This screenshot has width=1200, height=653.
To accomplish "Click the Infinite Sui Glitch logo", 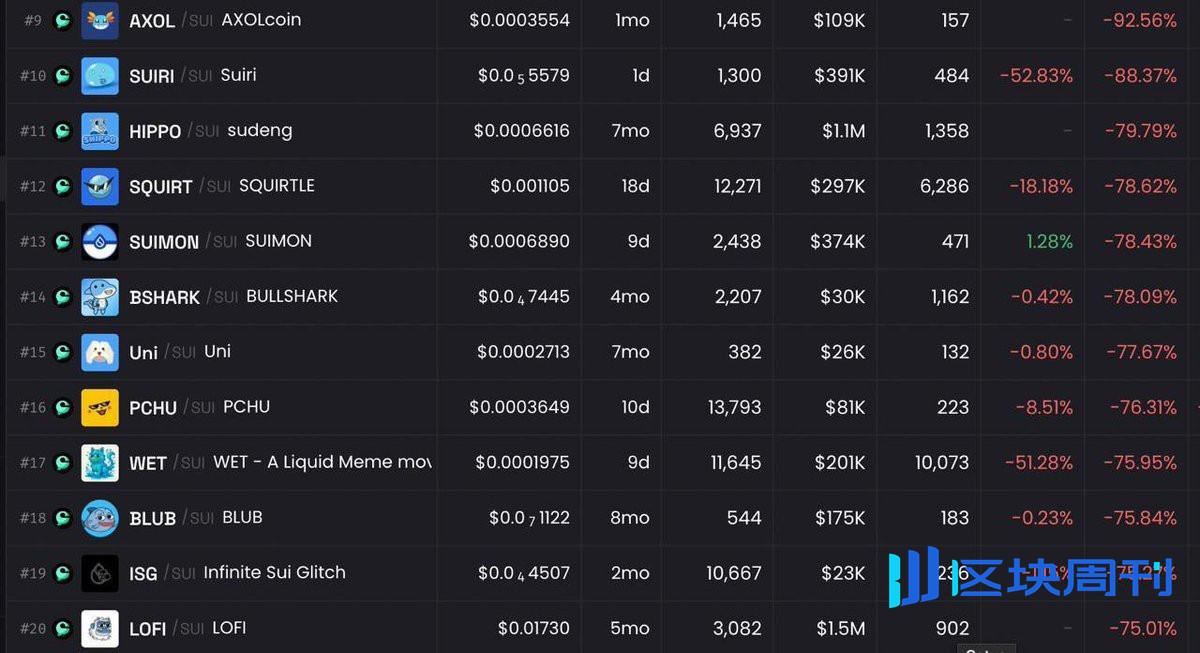I will coord(100,573).
